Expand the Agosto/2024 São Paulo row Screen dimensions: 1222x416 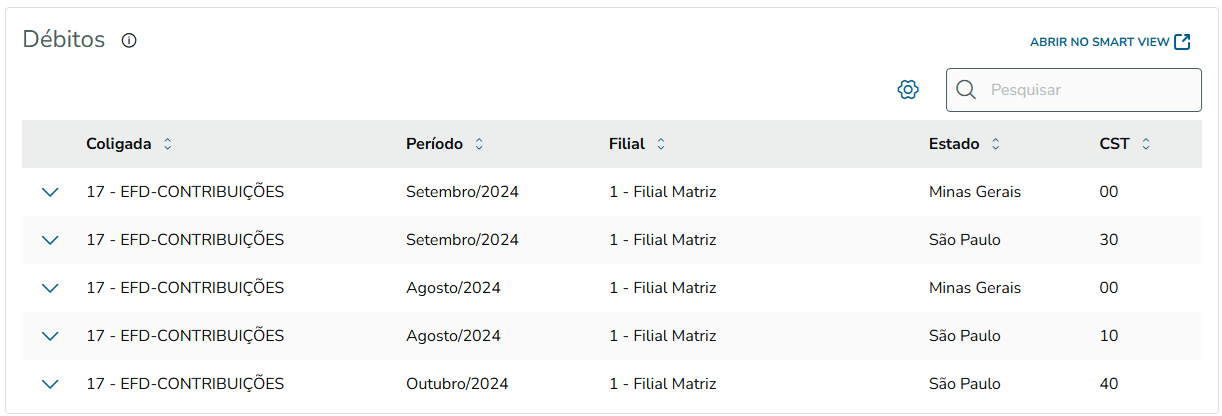coord(51,336)
